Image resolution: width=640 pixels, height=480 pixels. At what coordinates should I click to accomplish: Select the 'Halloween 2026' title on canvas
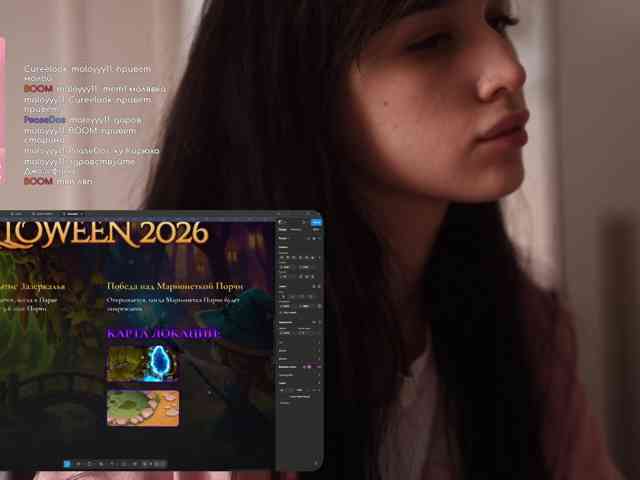click(x=104, y=235)
